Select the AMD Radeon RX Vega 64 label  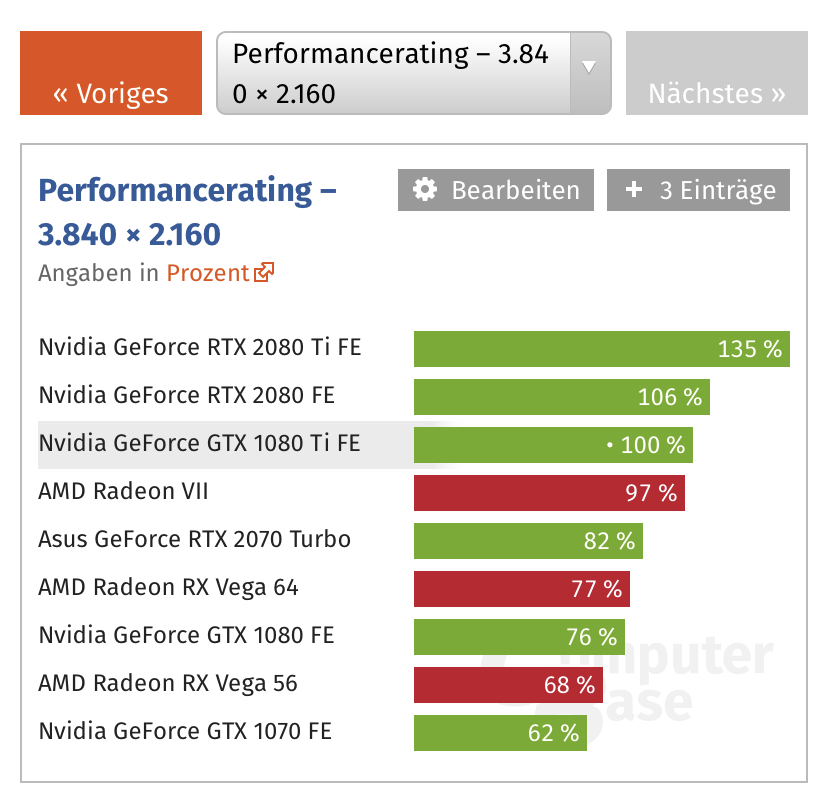click(x=168, y=587)
